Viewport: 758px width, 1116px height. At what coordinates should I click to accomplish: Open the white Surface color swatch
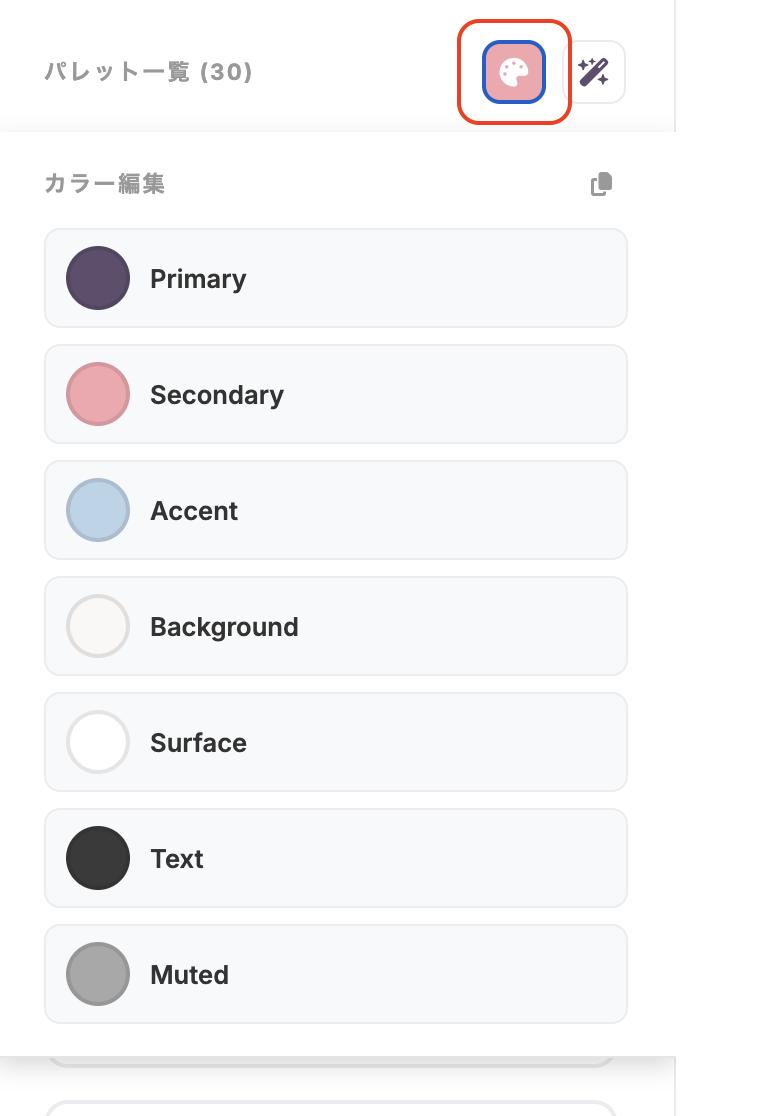tap(98, 742)
